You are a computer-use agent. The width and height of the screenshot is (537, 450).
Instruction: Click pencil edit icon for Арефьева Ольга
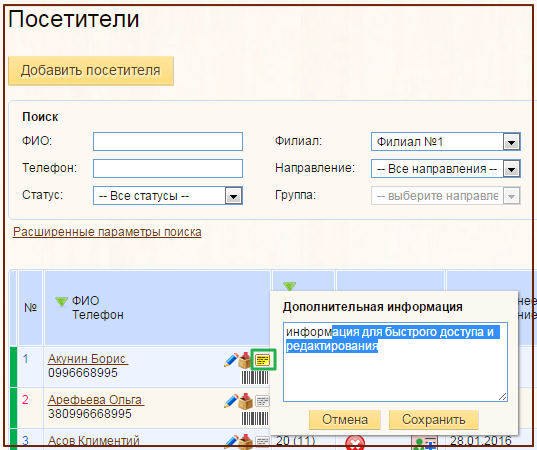(x=231, y=401)
